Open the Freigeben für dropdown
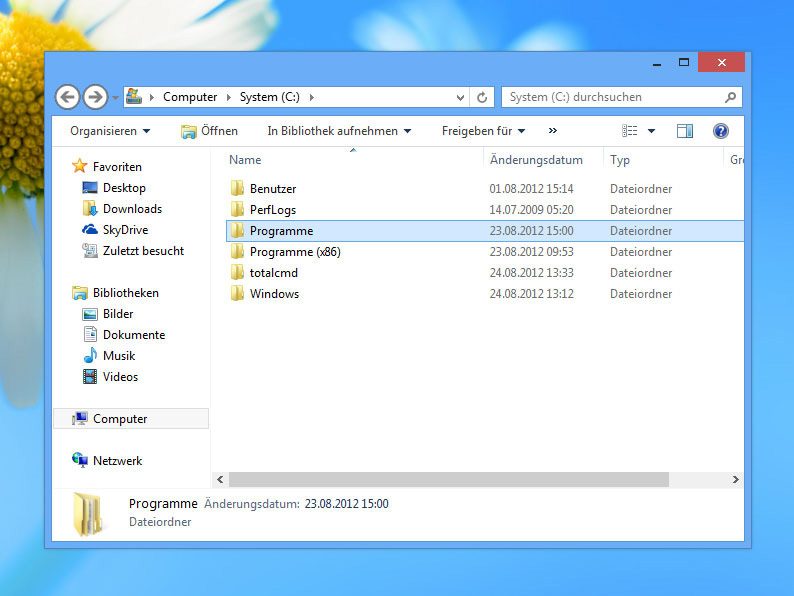Screen dimensions: 794x596 tap(483, 131)
